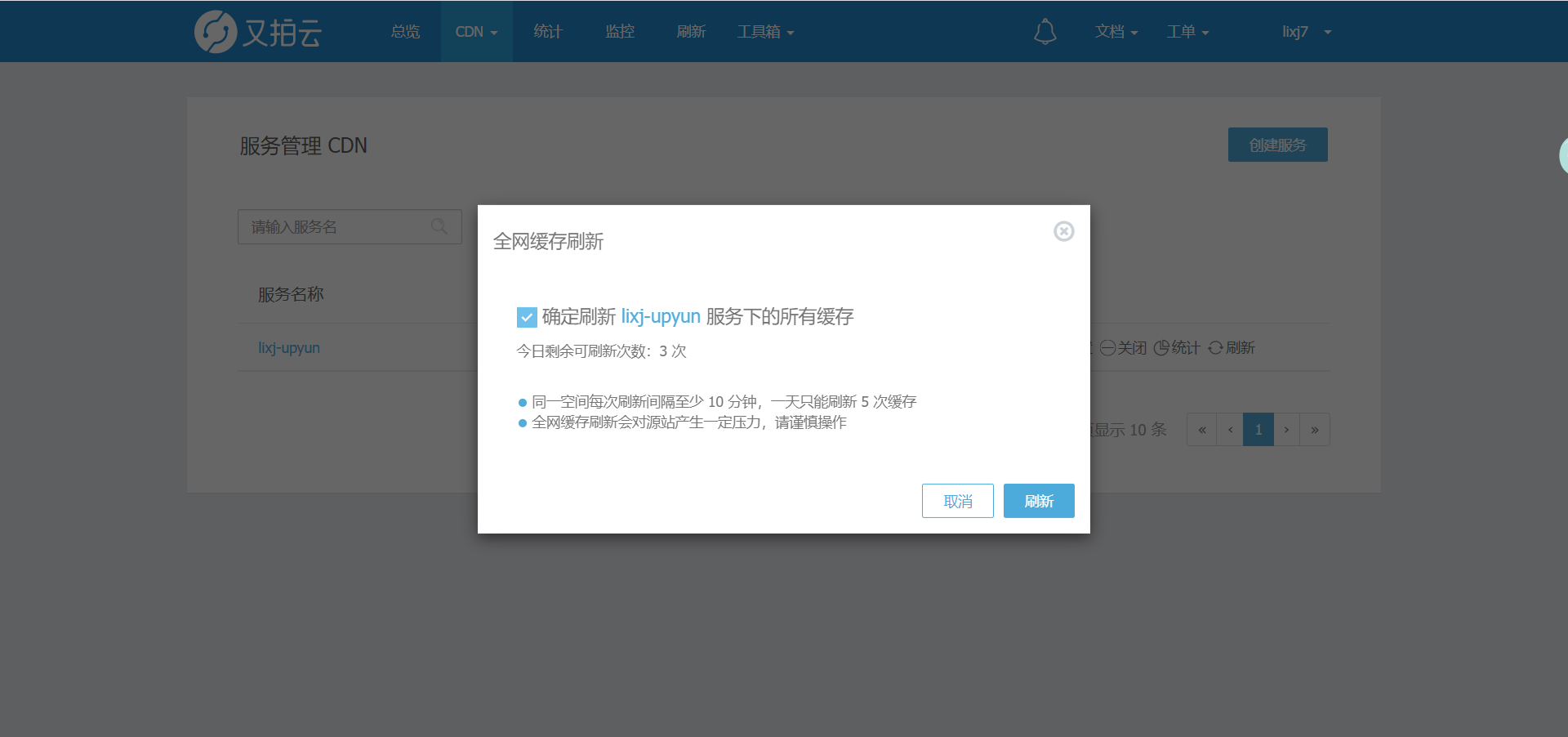Click the 刷新 row action icon
This screenshot has height=737, width=1568.
1215,348
